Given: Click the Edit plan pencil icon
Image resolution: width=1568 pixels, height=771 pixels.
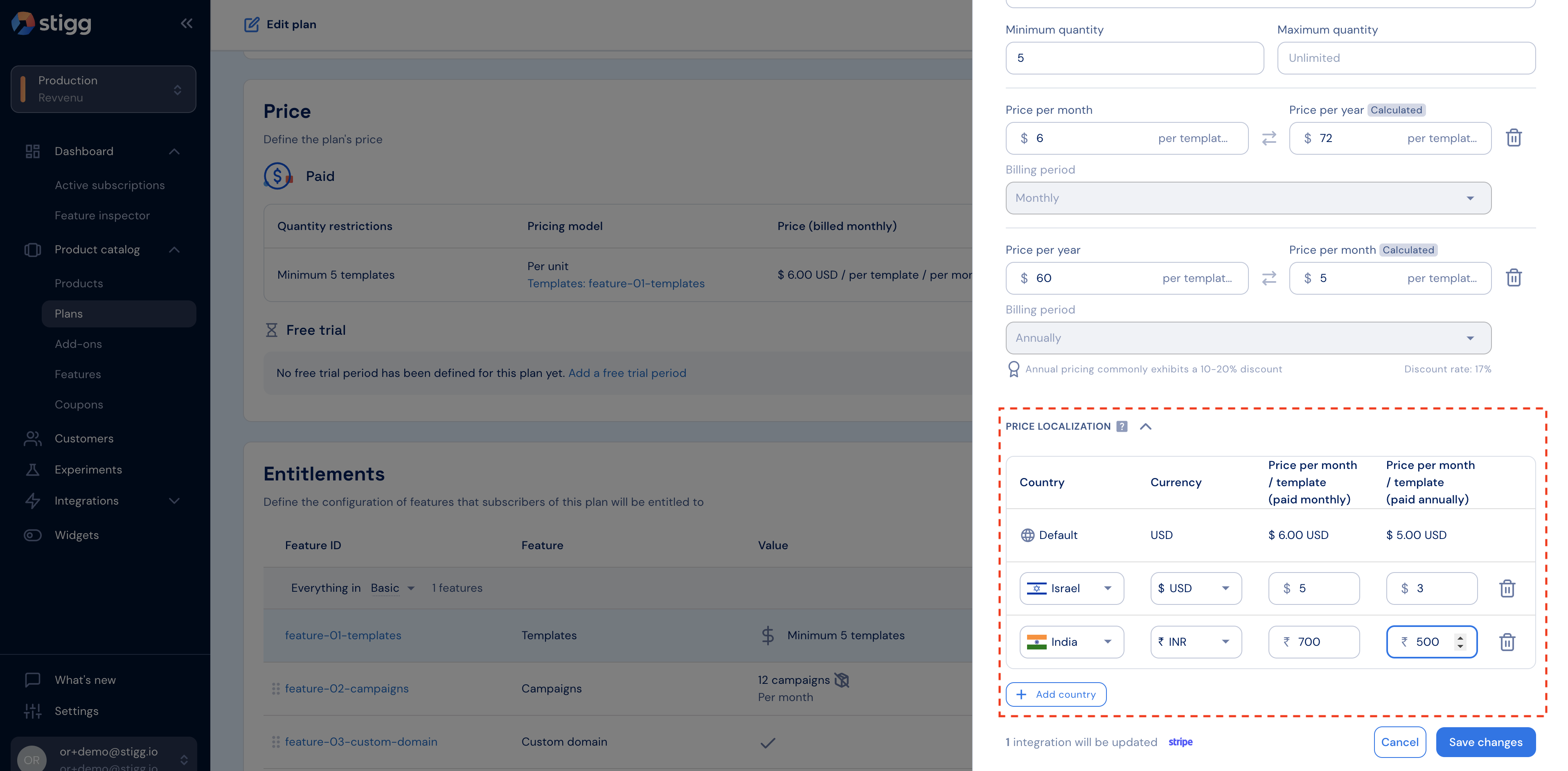Looking at the screenshot, I should 251,25.
